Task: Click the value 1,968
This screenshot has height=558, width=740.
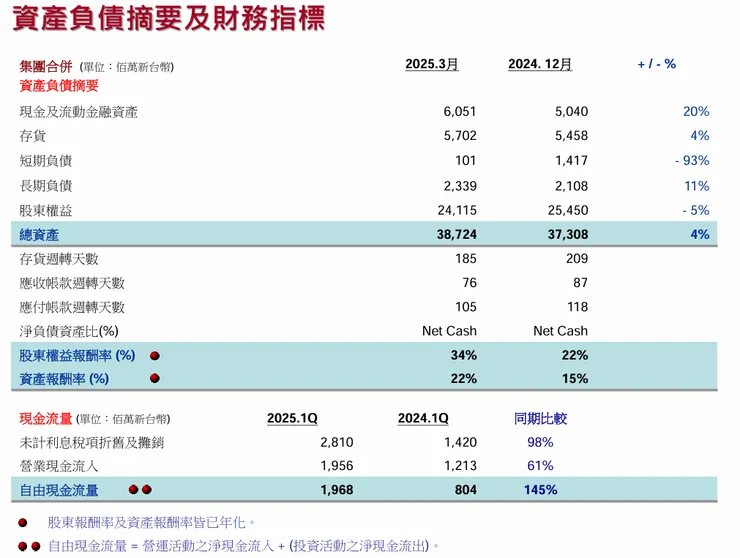Action: pyautogui.click(x=336, y=490)
